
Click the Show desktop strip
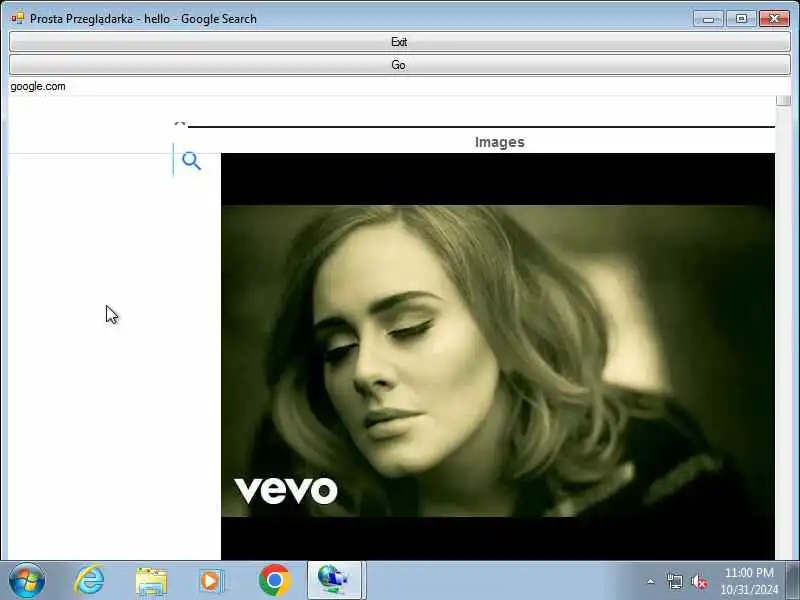[x=793, y=580]
